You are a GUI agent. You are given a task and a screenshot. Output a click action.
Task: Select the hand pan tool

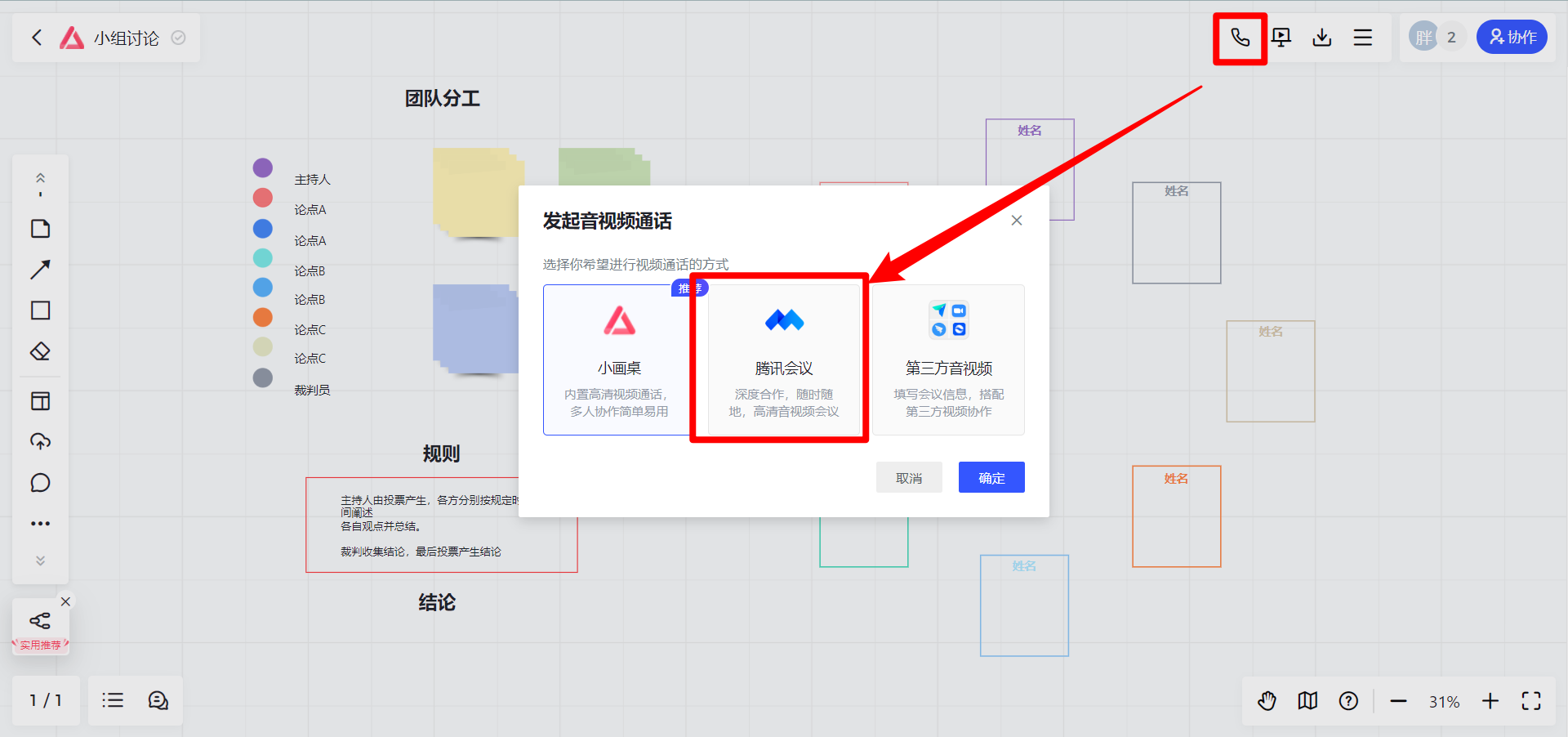coord(1267,701)
